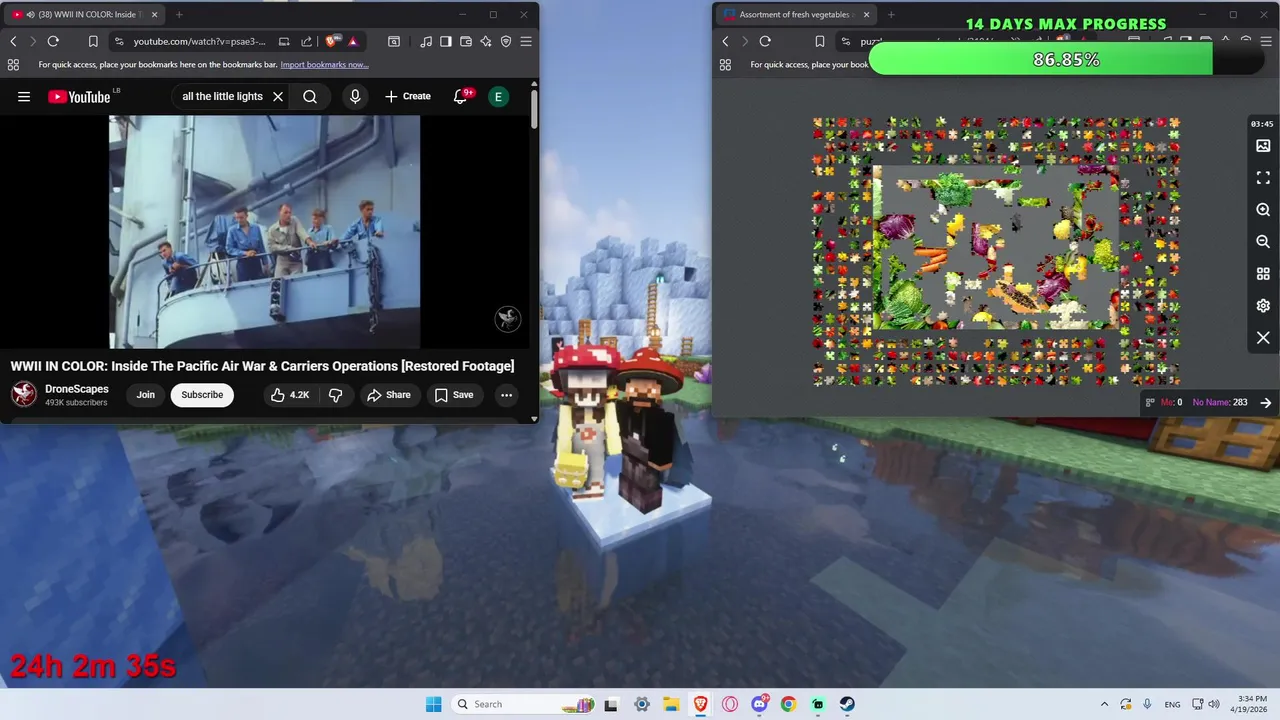Open Steam from the taskbar

[x=847, y=704]
